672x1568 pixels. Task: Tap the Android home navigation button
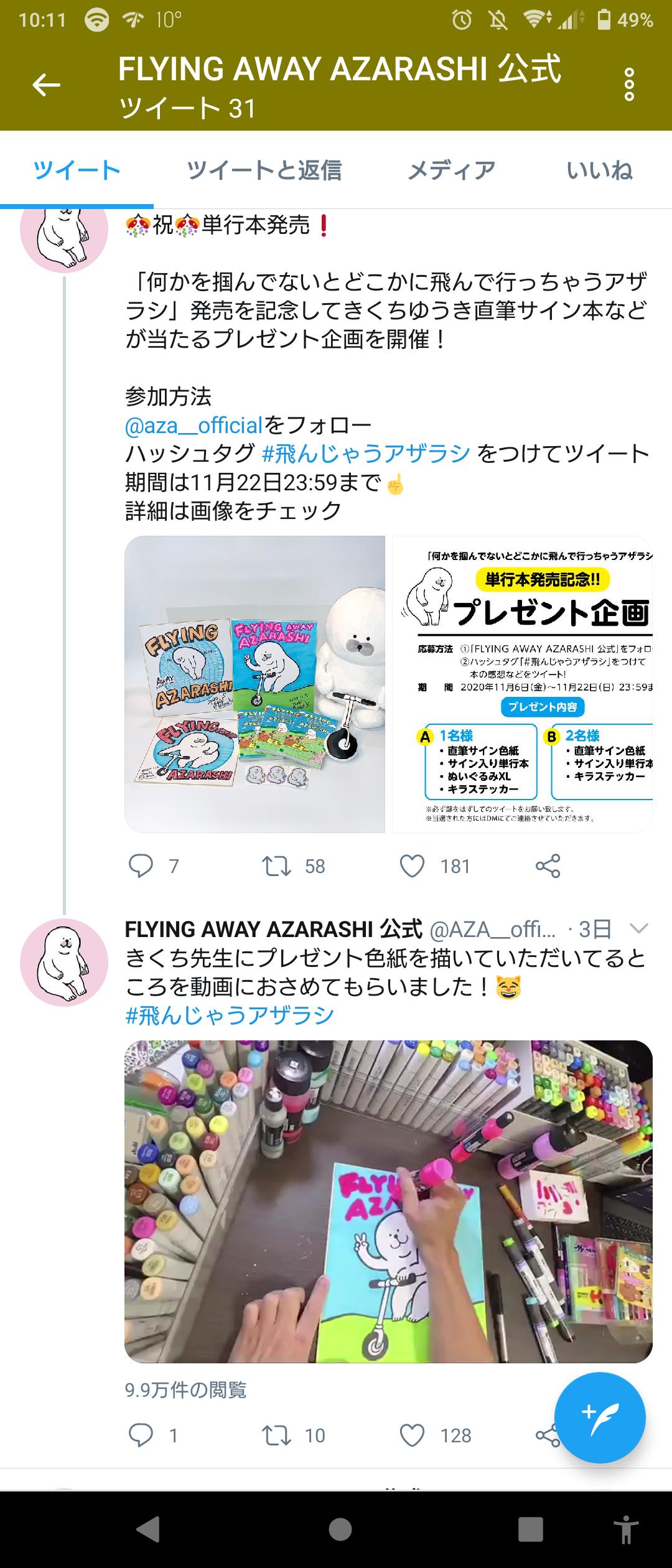pyautogui.click(x=340, y=1529)
